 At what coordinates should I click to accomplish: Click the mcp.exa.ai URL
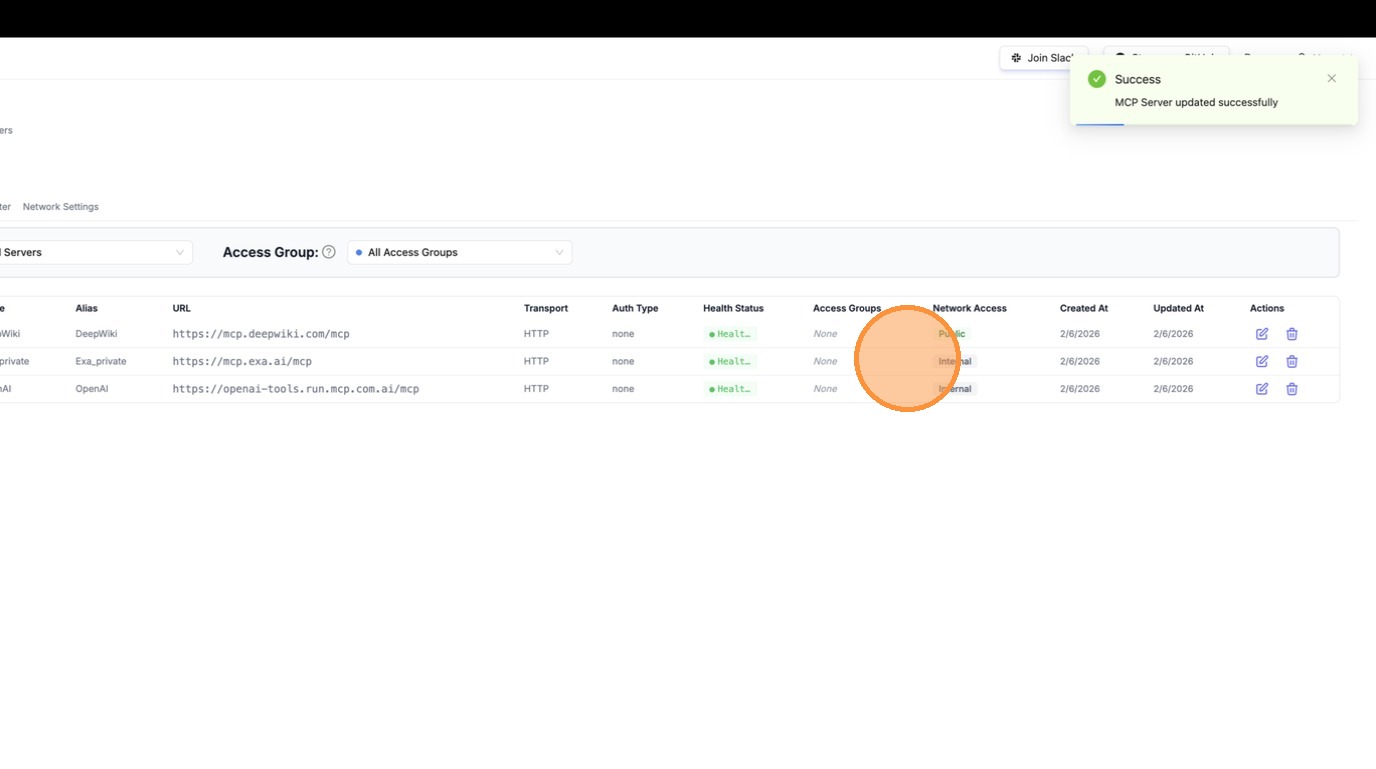click(242, 361)
